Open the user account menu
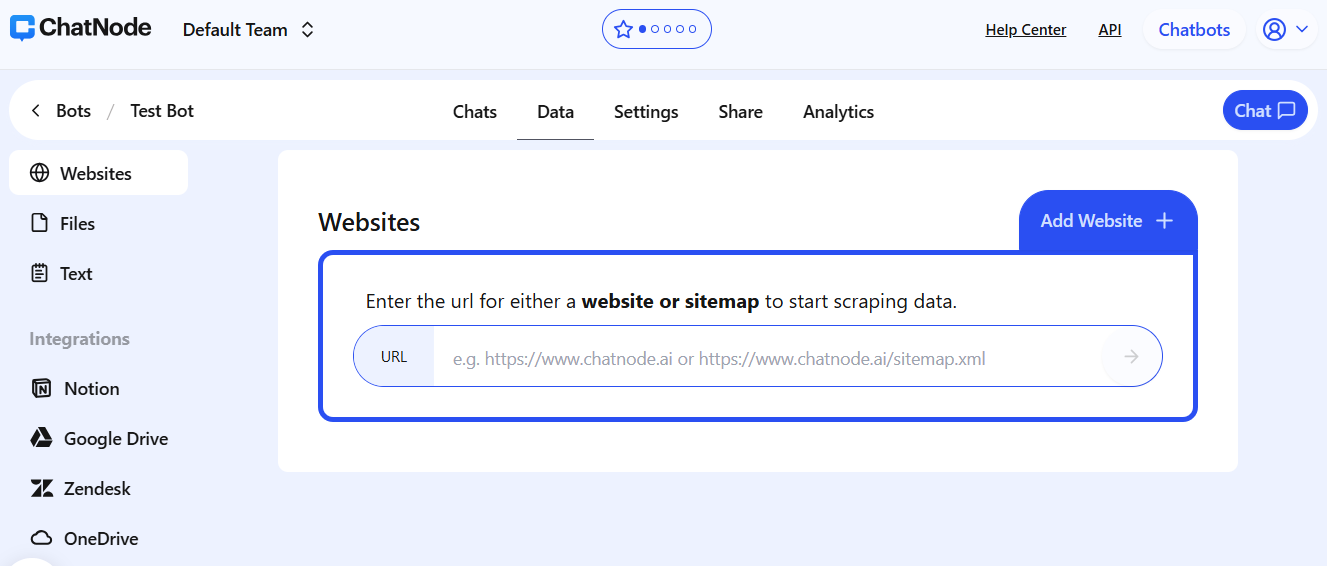 tap(1286, 30)
